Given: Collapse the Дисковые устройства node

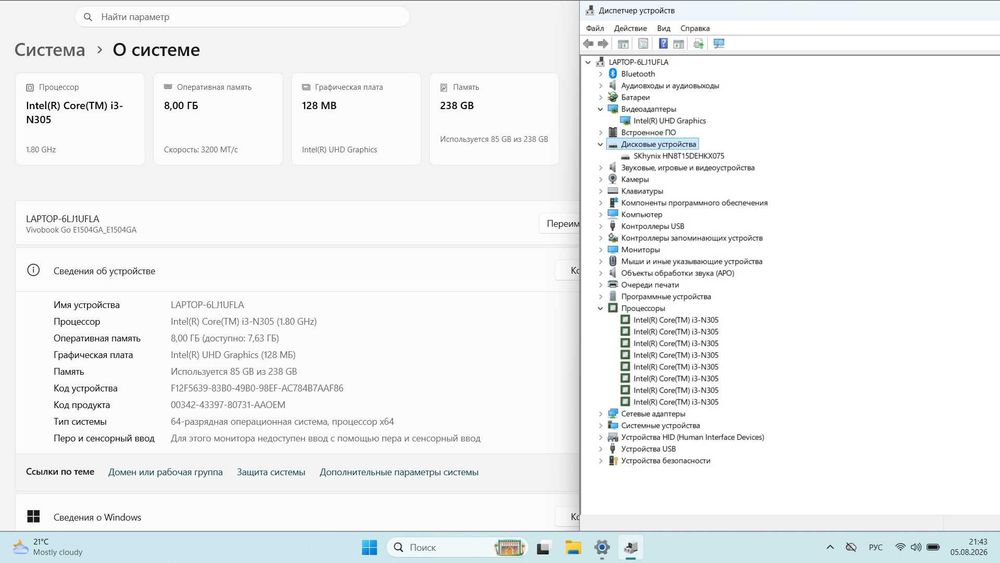Looking at the screenshot, I should [600, 144].
